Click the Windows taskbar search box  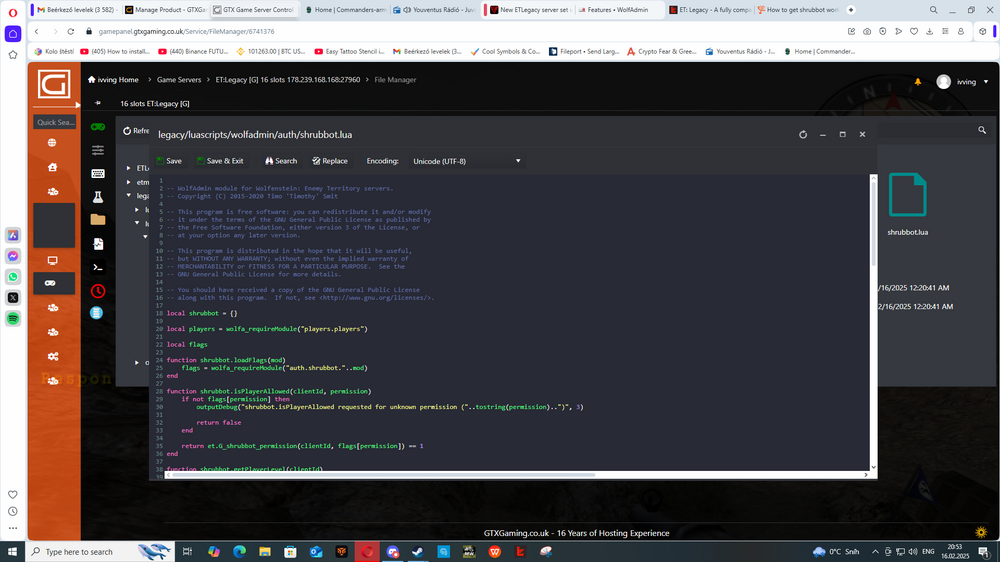[100, 551]
